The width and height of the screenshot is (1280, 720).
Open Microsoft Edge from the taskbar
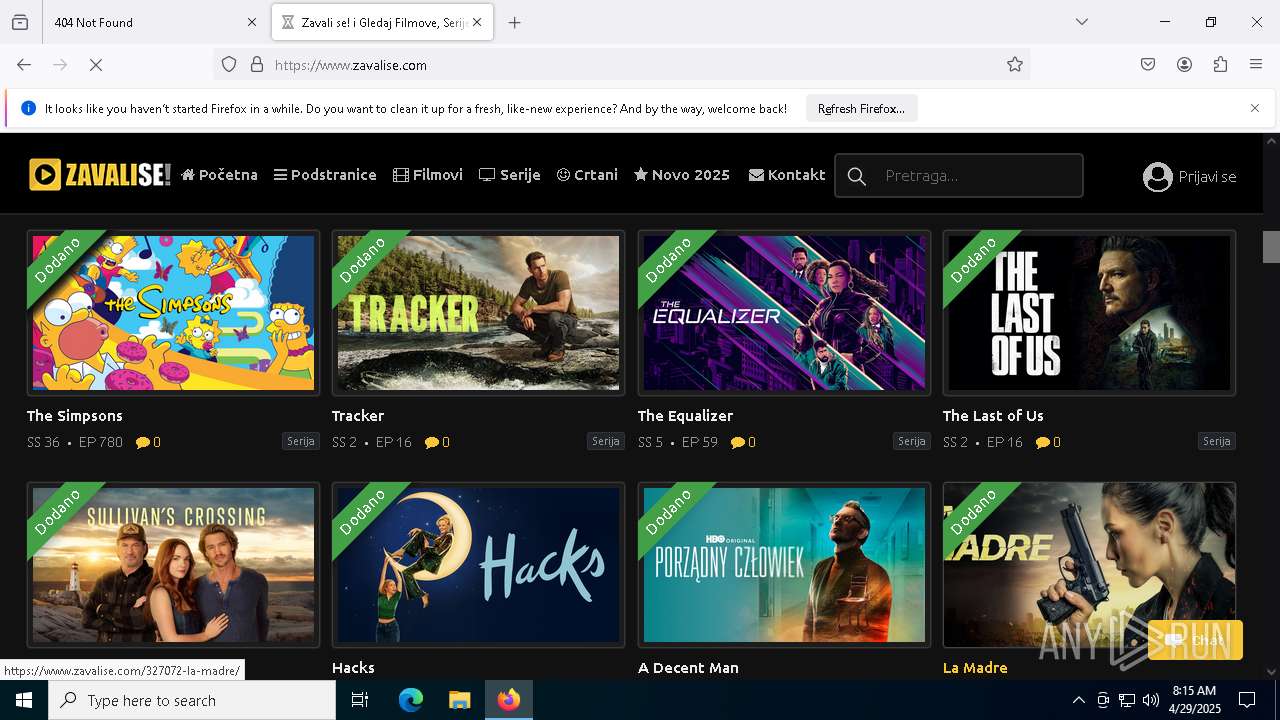tap(411, 700)
